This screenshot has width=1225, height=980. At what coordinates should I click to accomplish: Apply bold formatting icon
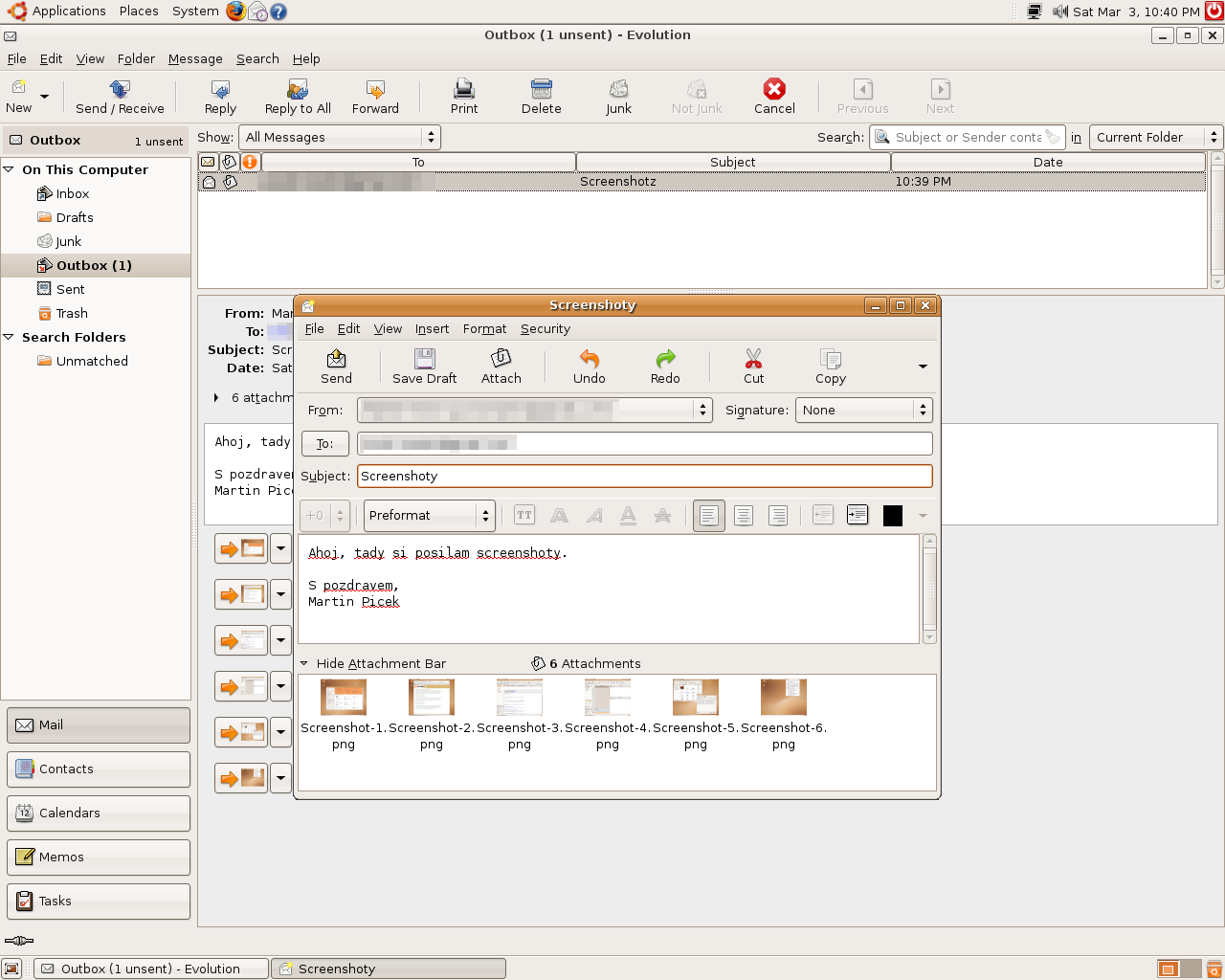pos(560,515)
